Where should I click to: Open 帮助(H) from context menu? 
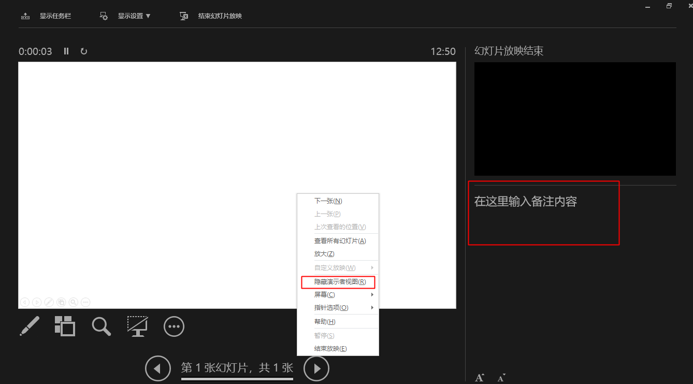point(338,322)
